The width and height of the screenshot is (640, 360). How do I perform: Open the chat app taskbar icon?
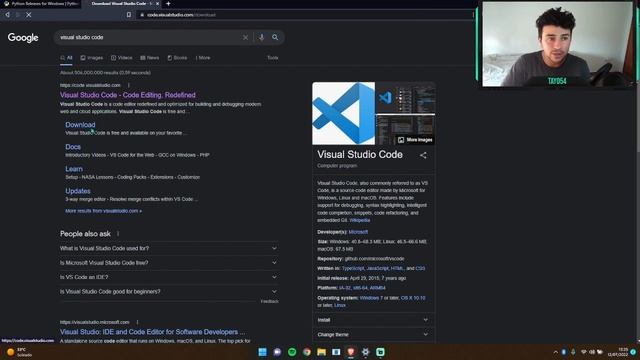click(x=277, y=352)
